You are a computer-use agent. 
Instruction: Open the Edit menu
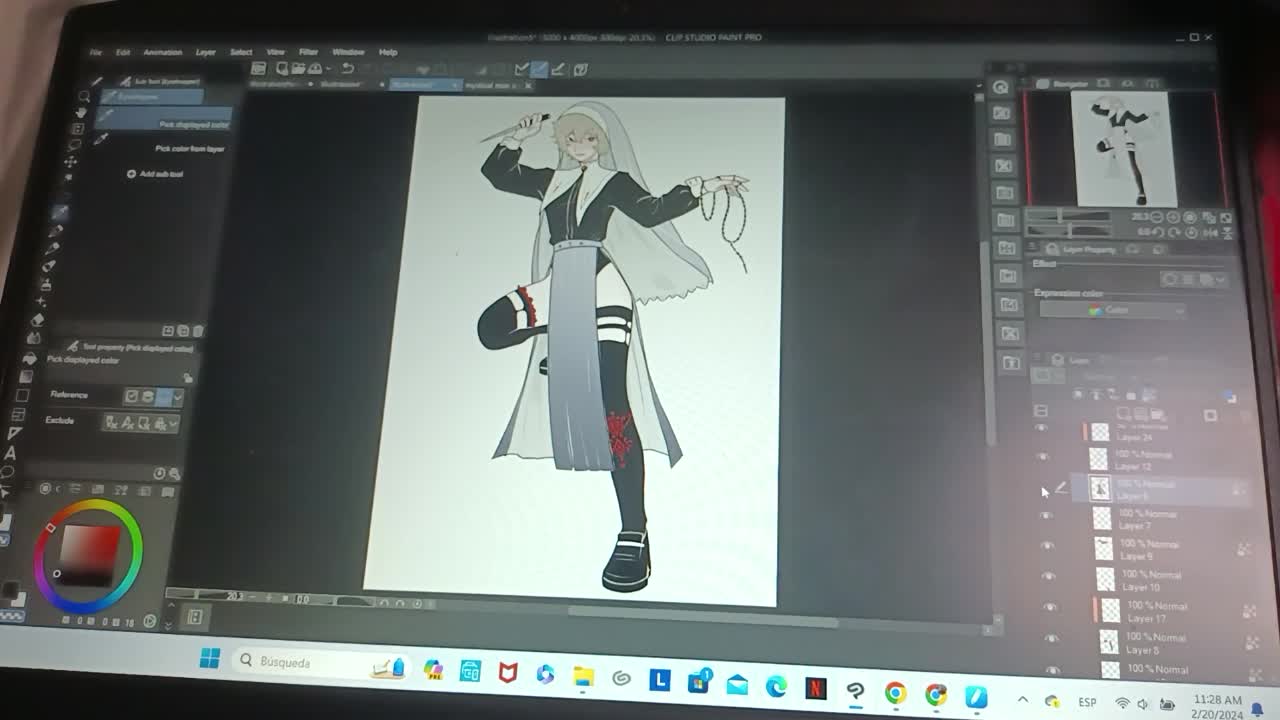[123, 52]
